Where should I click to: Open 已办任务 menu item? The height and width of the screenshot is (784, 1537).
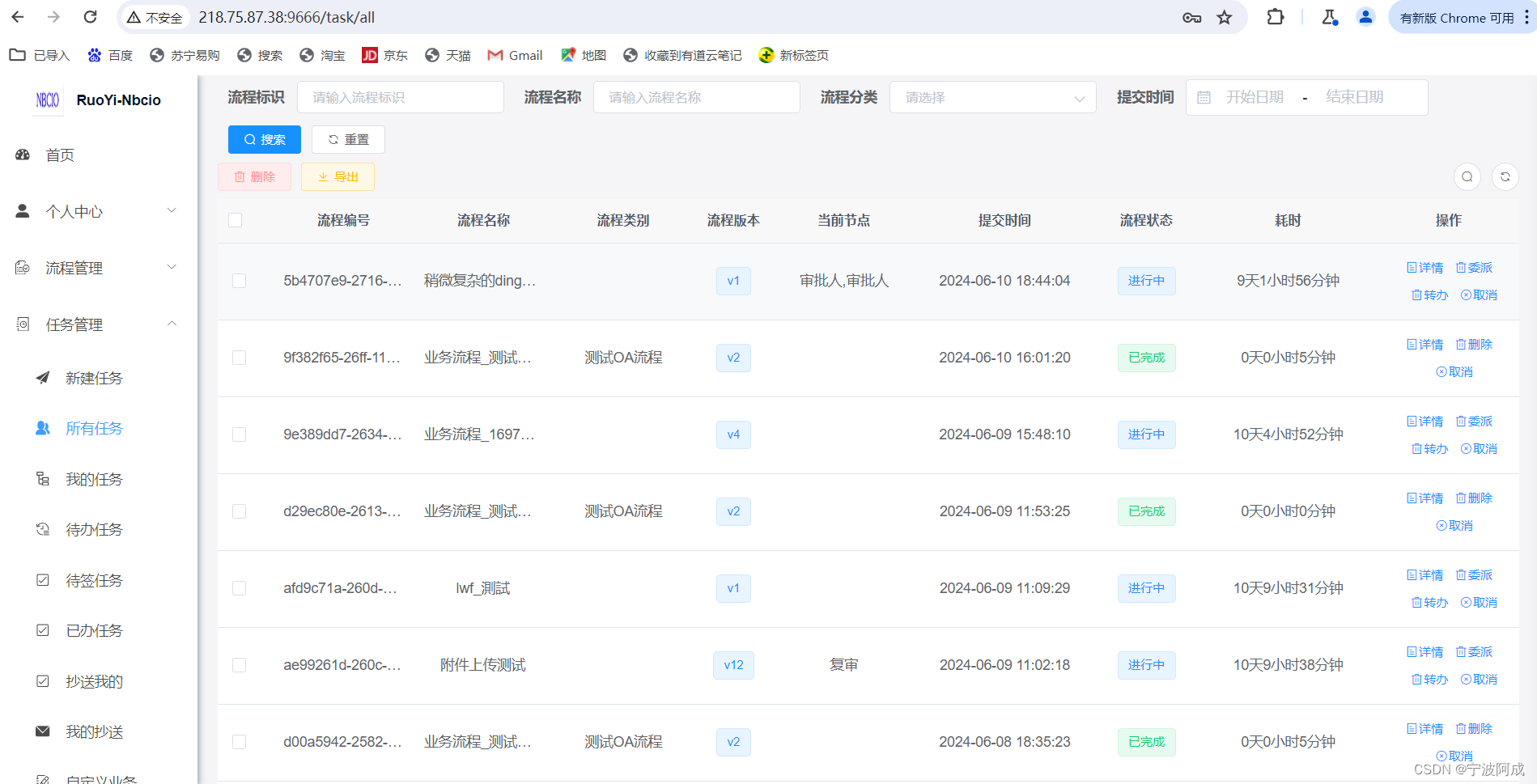coord(97,631)
